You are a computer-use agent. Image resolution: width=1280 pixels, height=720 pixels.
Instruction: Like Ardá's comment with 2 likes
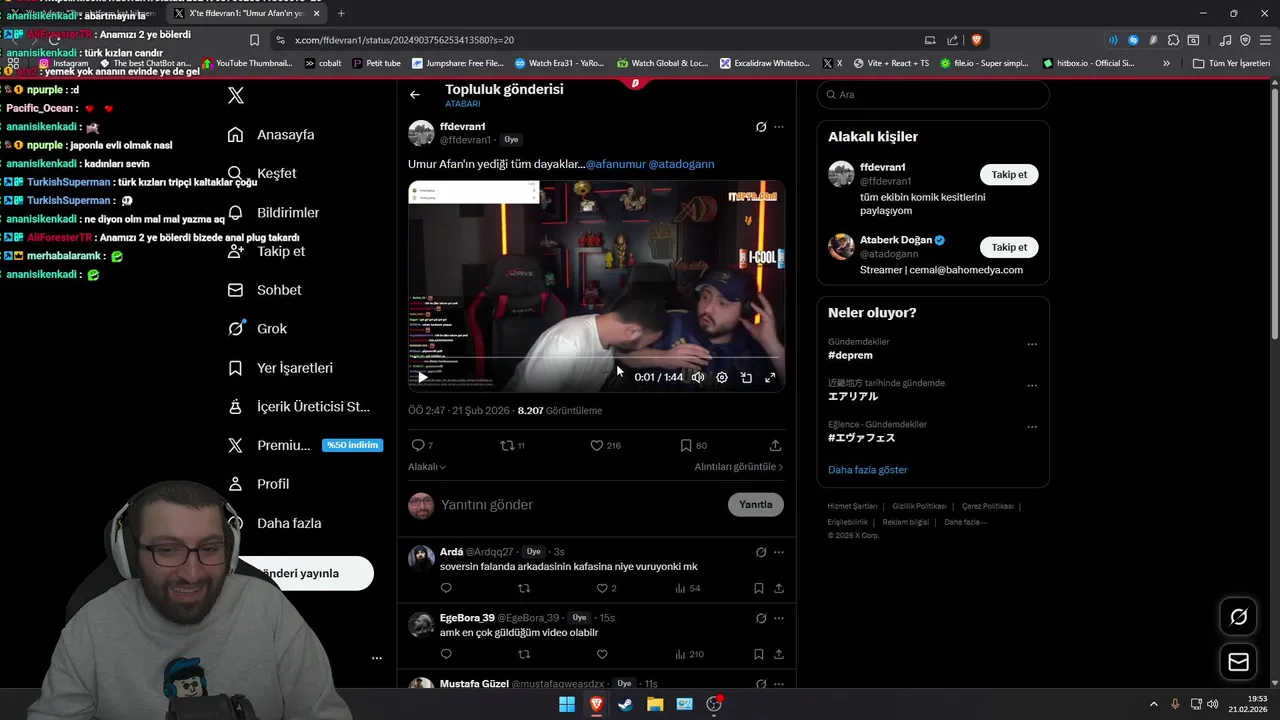[606, 588]
